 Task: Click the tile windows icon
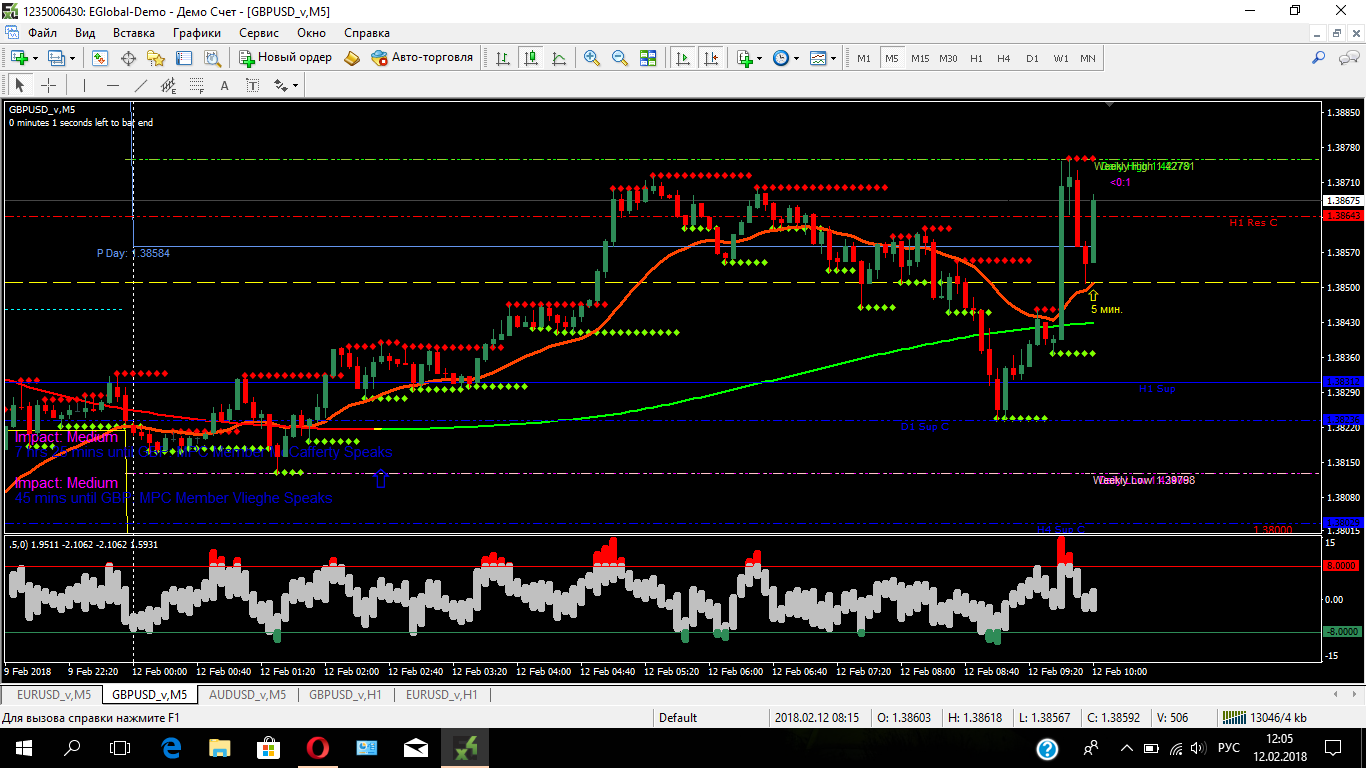click(648, 58)
